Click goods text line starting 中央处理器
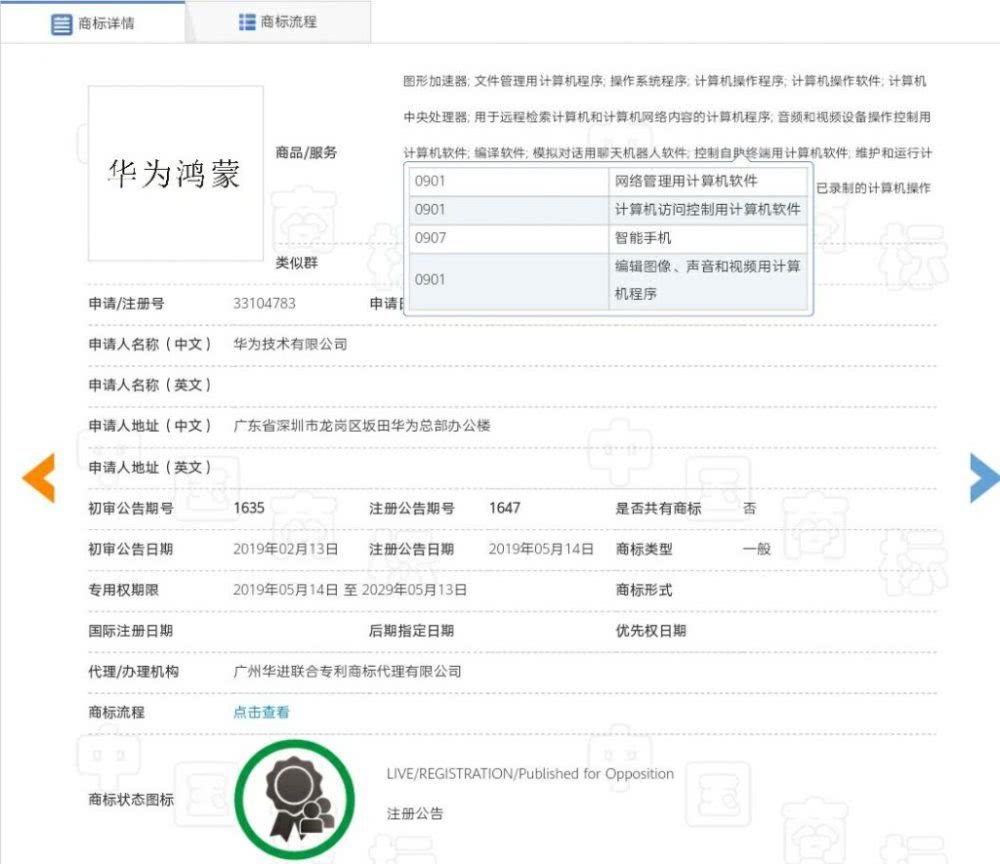This screenshot has width=1000, height=864. click(667, 117)
